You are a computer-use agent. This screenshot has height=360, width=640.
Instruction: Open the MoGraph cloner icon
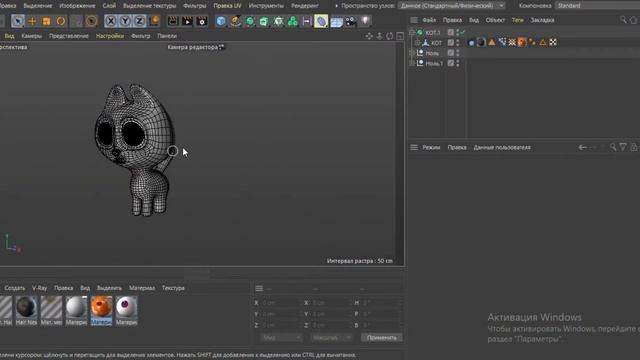click(278, 21)
